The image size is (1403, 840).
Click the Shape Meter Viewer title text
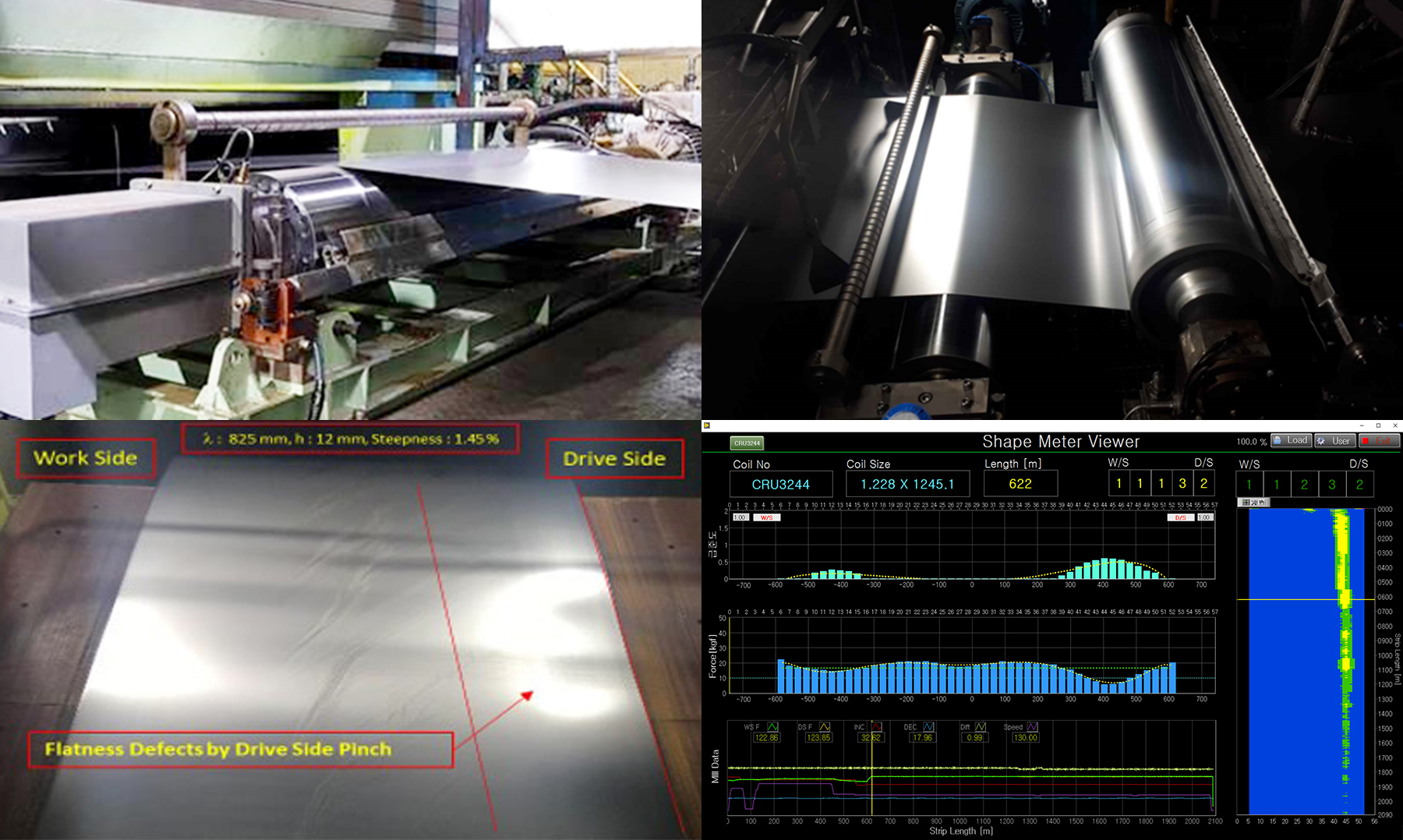pyautogui.click(x=1061, y=442)
